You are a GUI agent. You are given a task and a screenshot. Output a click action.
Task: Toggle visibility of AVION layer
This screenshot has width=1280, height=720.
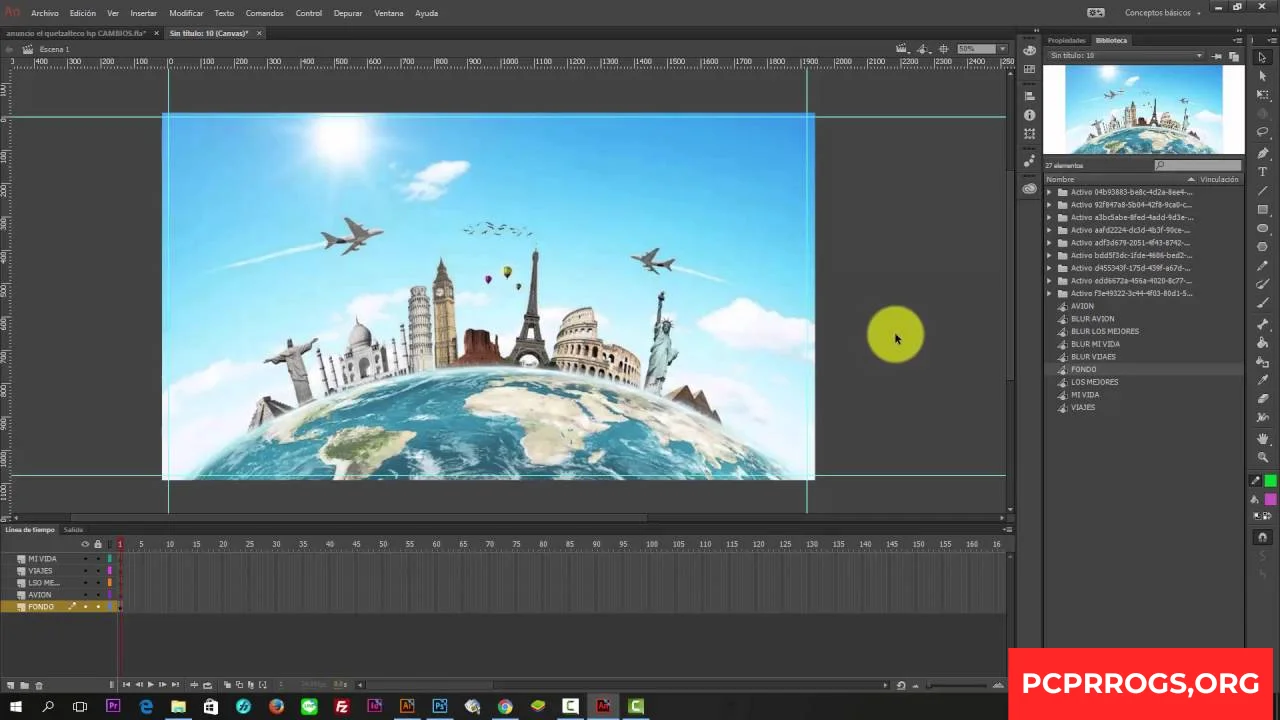click(x=85, y=595)
